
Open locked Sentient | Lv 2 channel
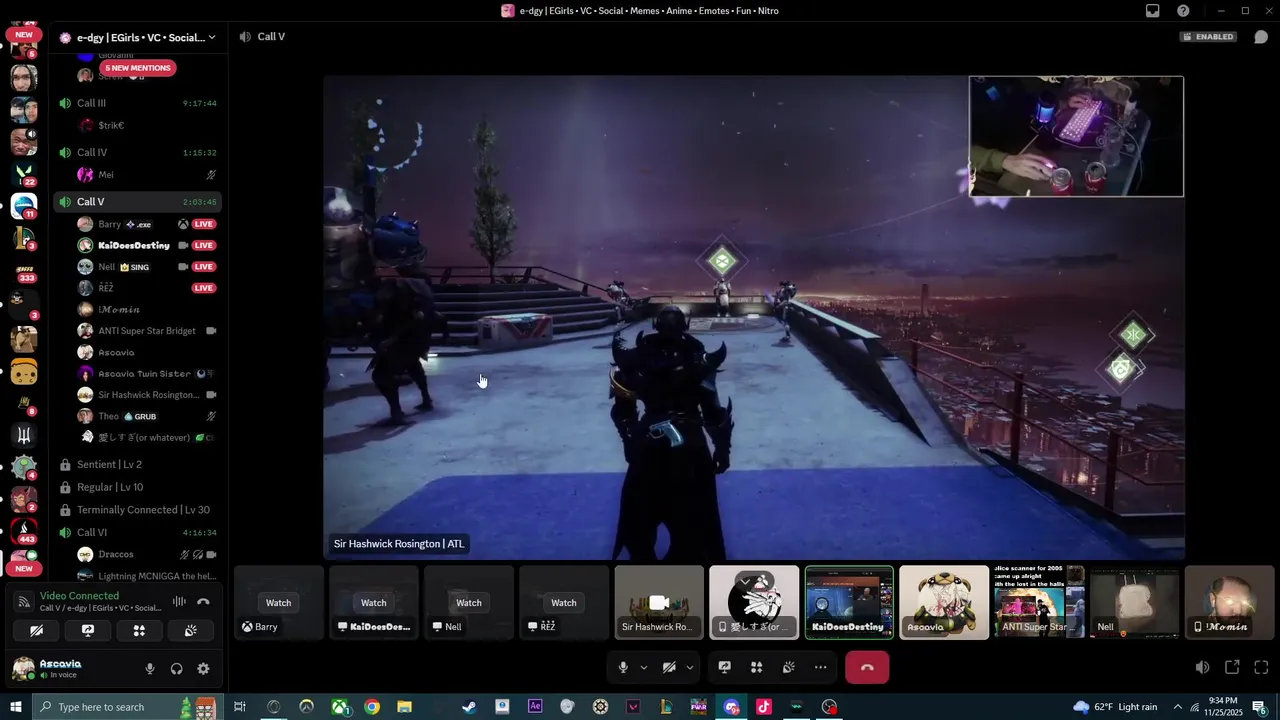point(137,465)
